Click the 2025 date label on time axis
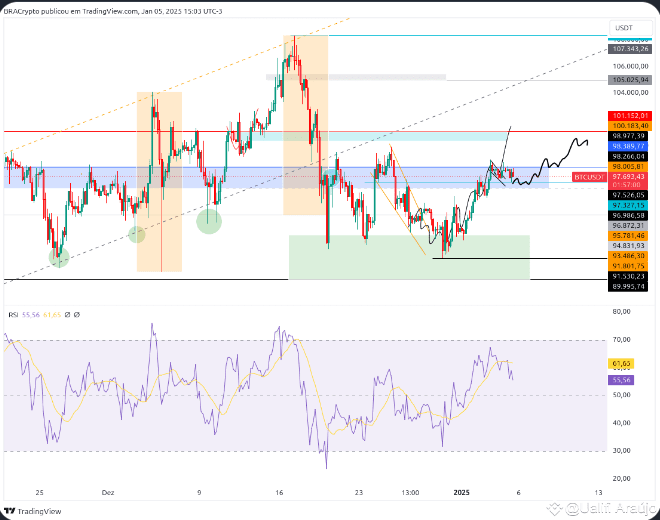 point(461,493)
